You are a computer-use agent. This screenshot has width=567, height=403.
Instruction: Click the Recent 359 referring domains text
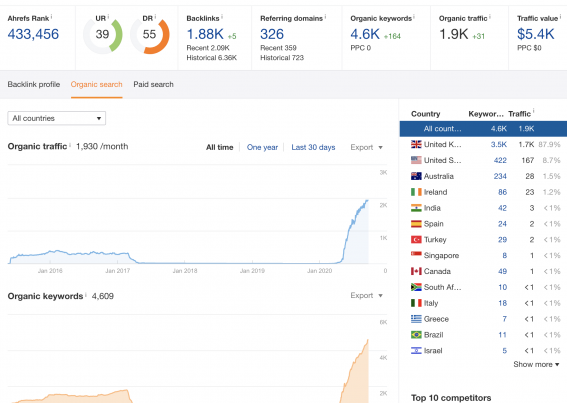click(278, 48)
